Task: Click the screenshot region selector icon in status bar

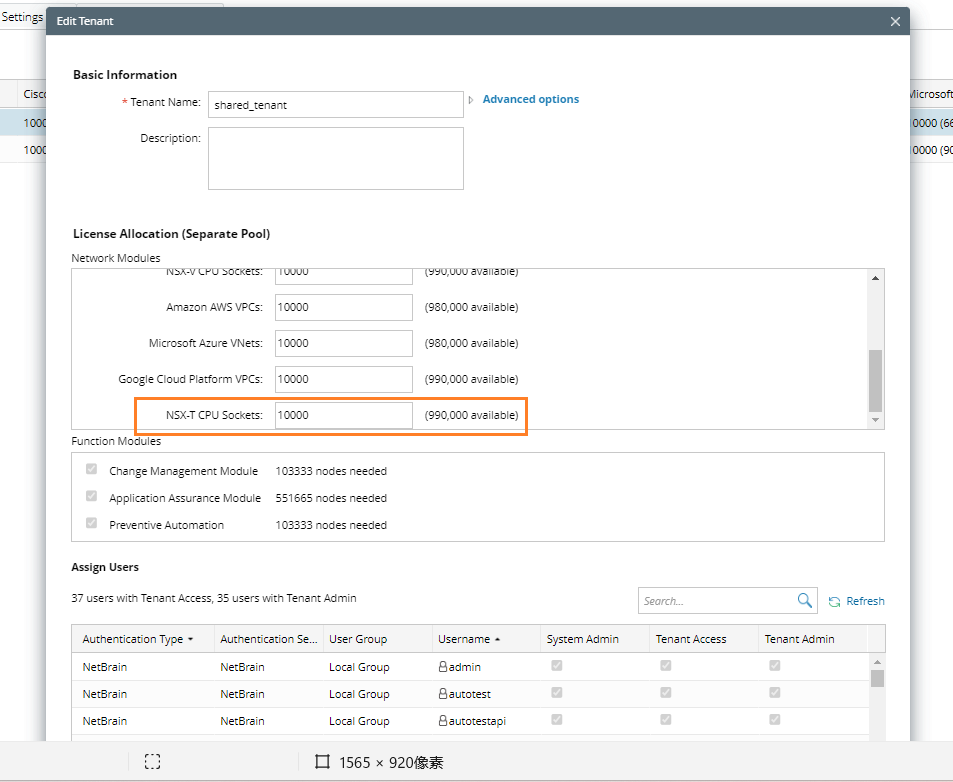Action: click(152, 761)
